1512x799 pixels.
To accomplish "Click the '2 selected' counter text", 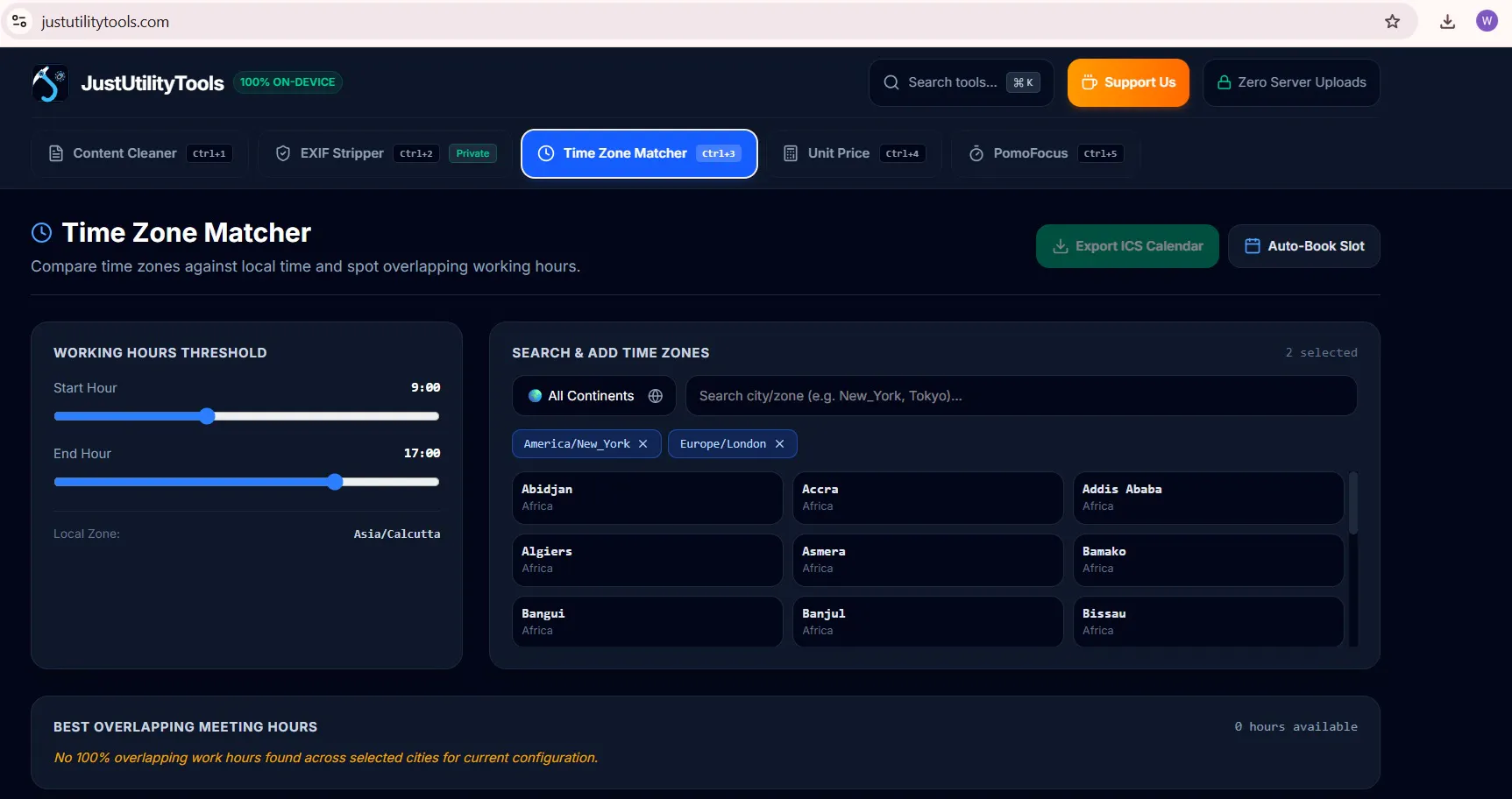I will click(1321, 352).
